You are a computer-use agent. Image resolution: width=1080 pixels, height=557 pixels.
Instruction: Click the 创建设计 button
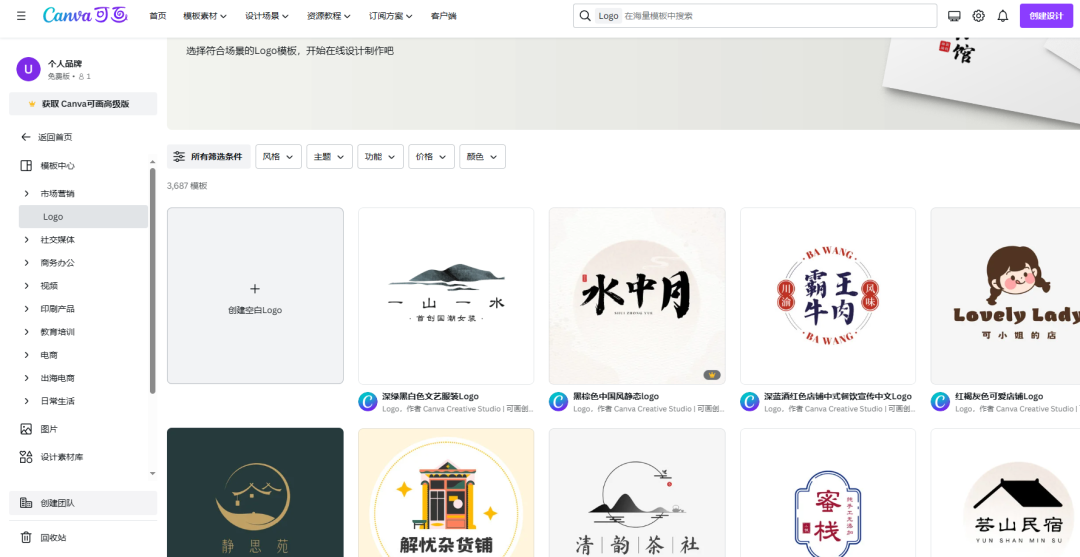(x=1046, y=16)
